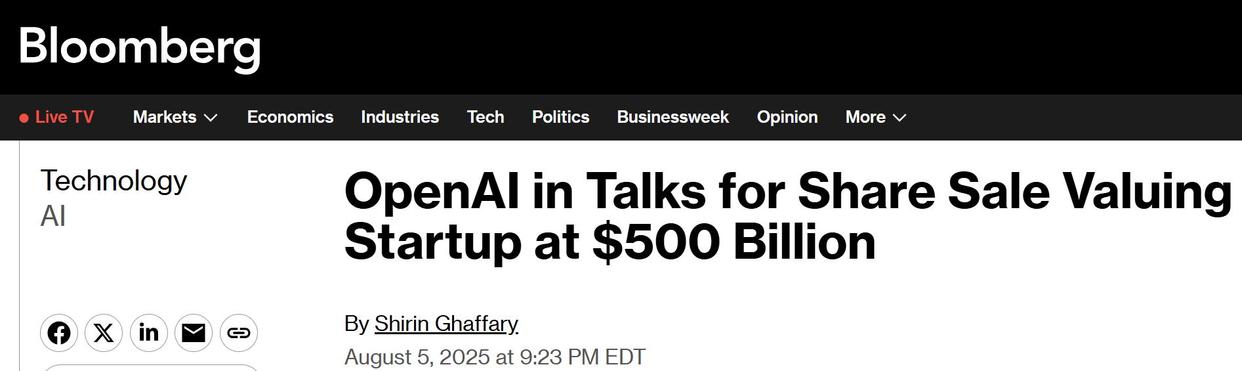Viewport: 1242px width, 371px height.
Task: Go to the Politics section
Action: tap(560, 117)
